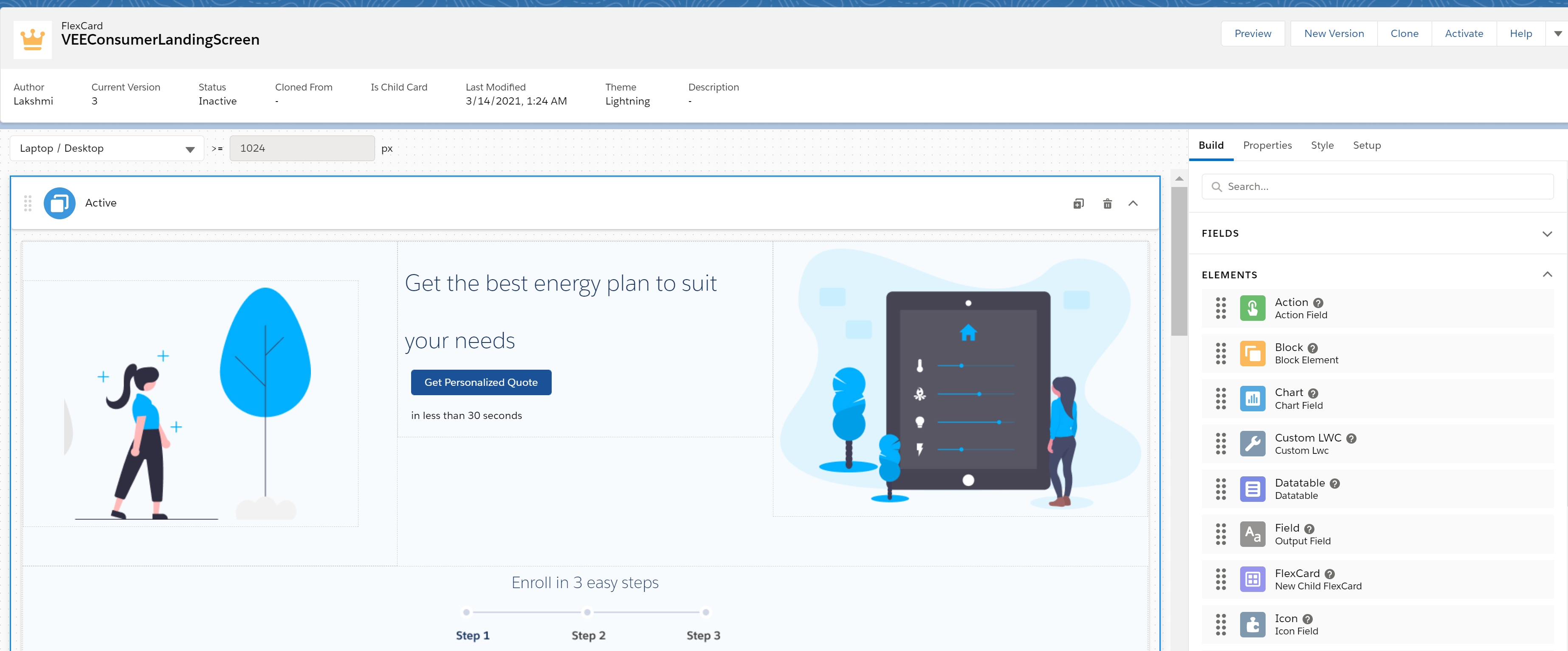
Task: Collapse the ELEMENTS section
Action: coord(1547,275)
